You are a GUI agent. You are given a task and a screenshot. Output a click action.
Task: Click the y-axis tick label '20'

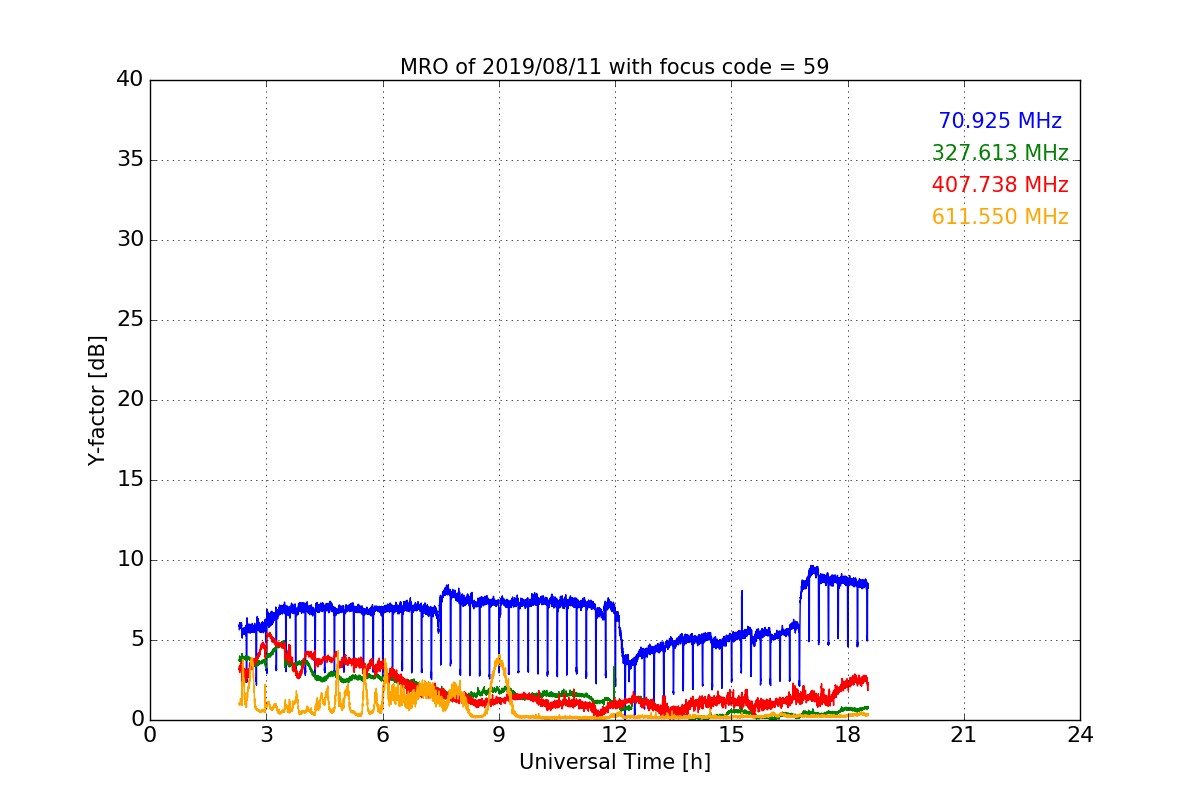point(130,400)
